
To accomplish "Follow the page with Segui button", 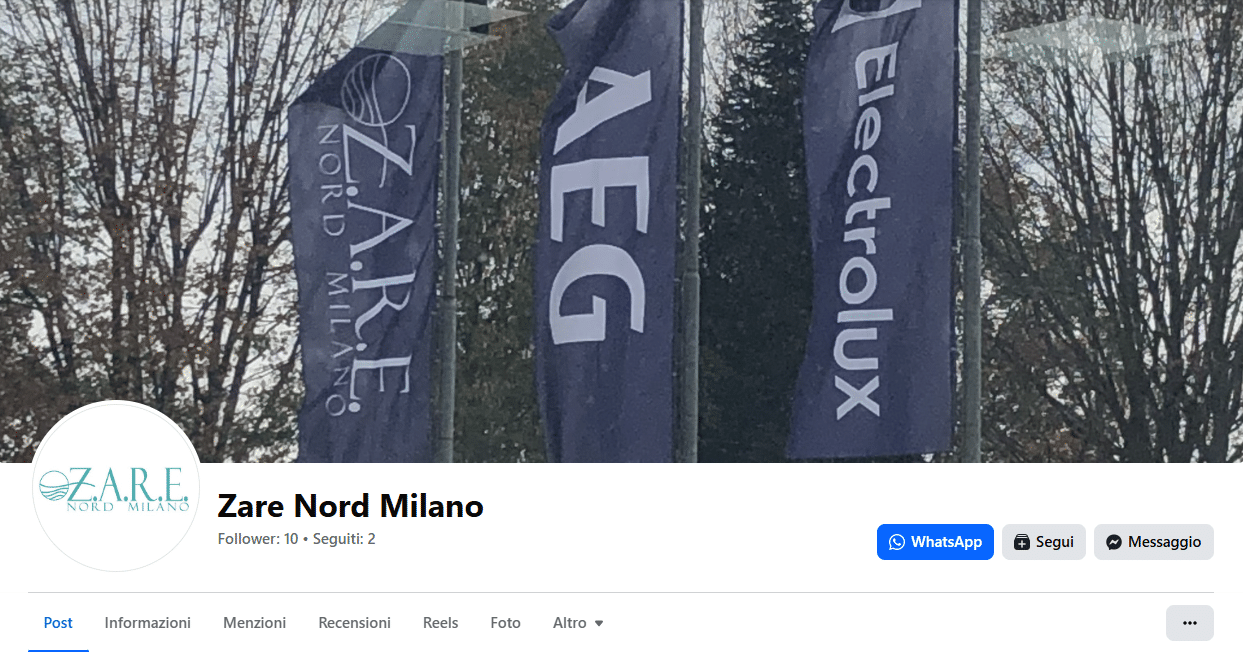I will coord(1044,542).
